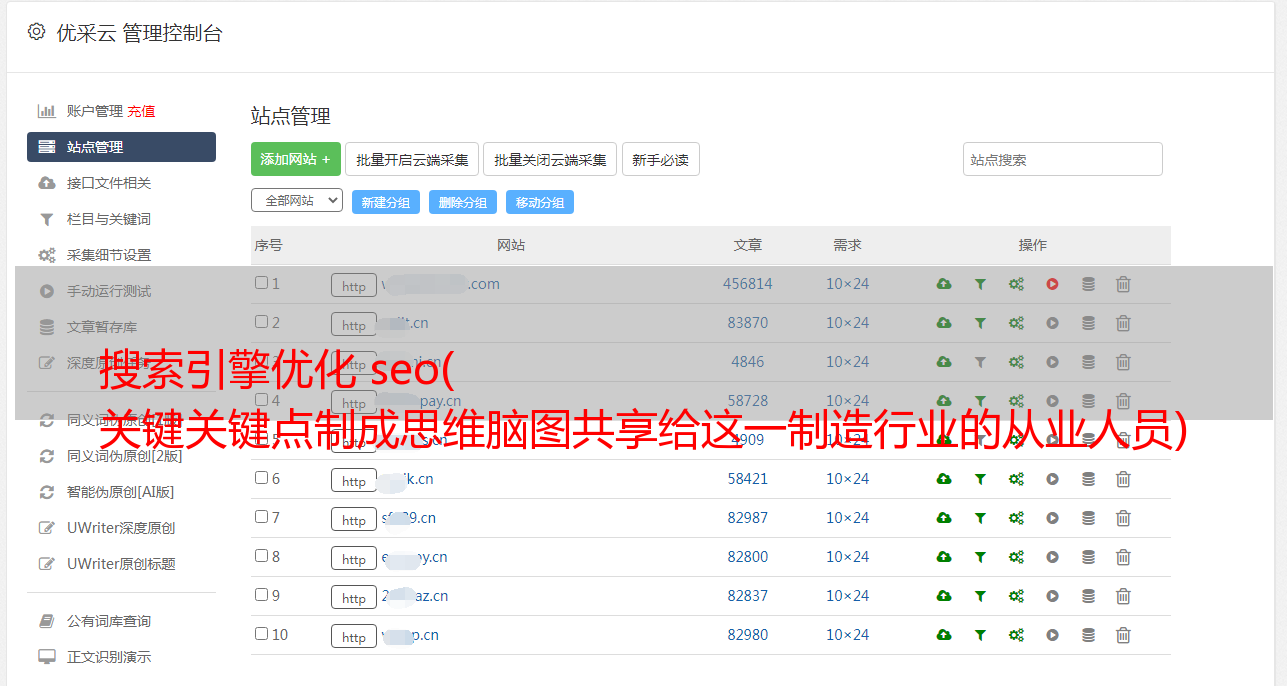The image size is (1287, 686).
Task: Click the cloud upload icon in row 7
Action: click(x=944, y=518)
